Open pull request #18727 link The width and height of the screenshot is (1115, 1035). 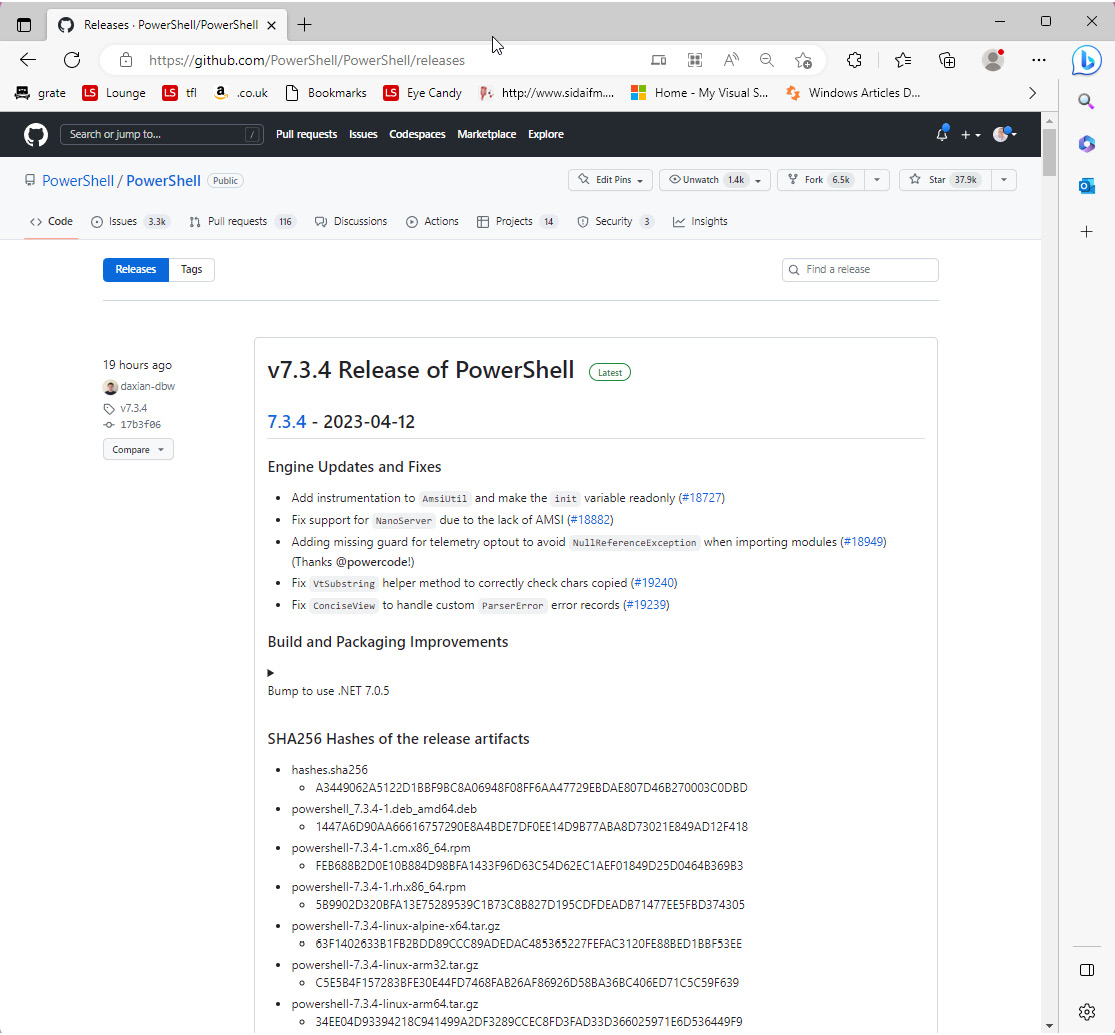702,499
